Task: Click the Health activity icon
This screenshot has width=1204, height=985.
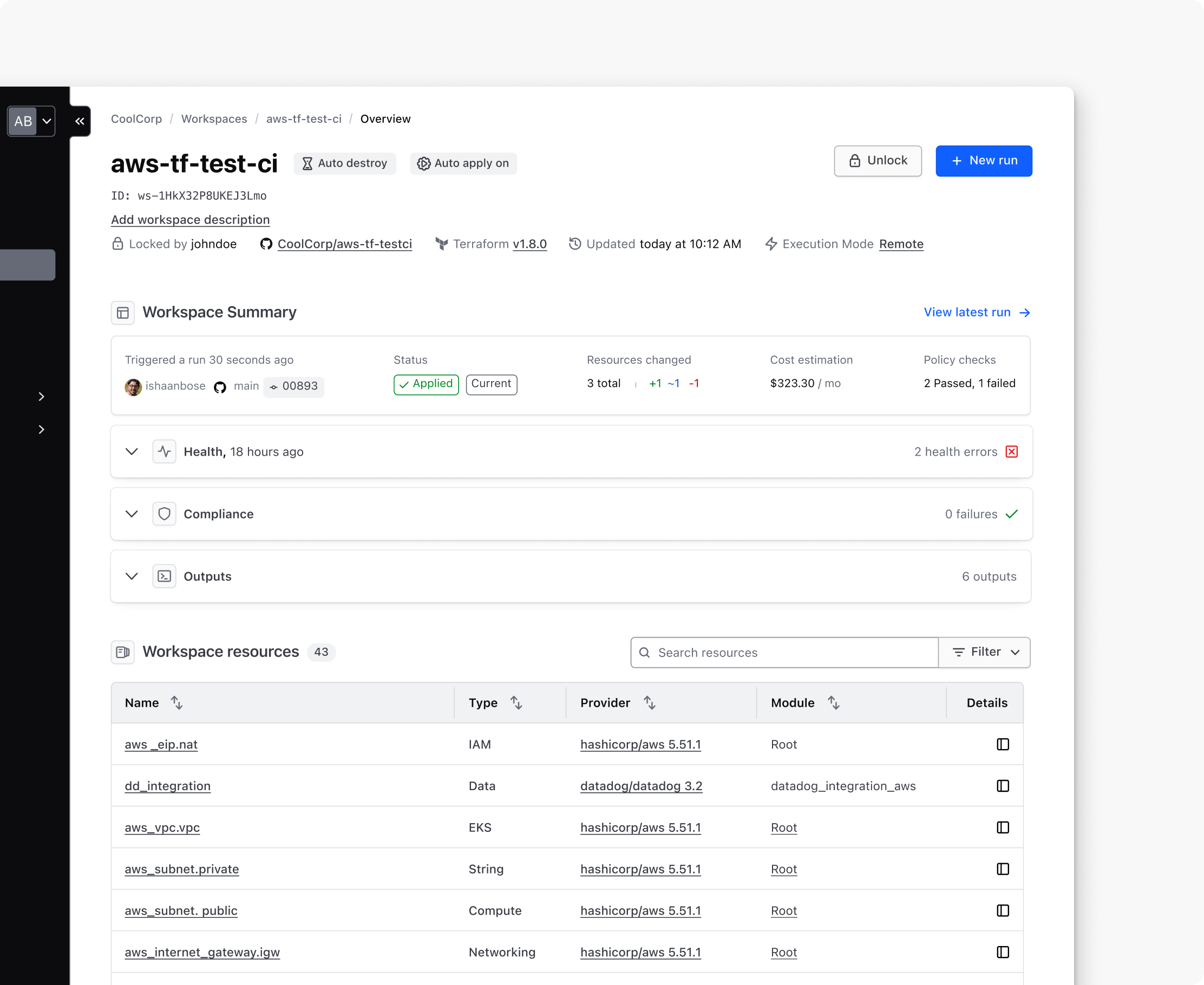Action: coord(164,451)
